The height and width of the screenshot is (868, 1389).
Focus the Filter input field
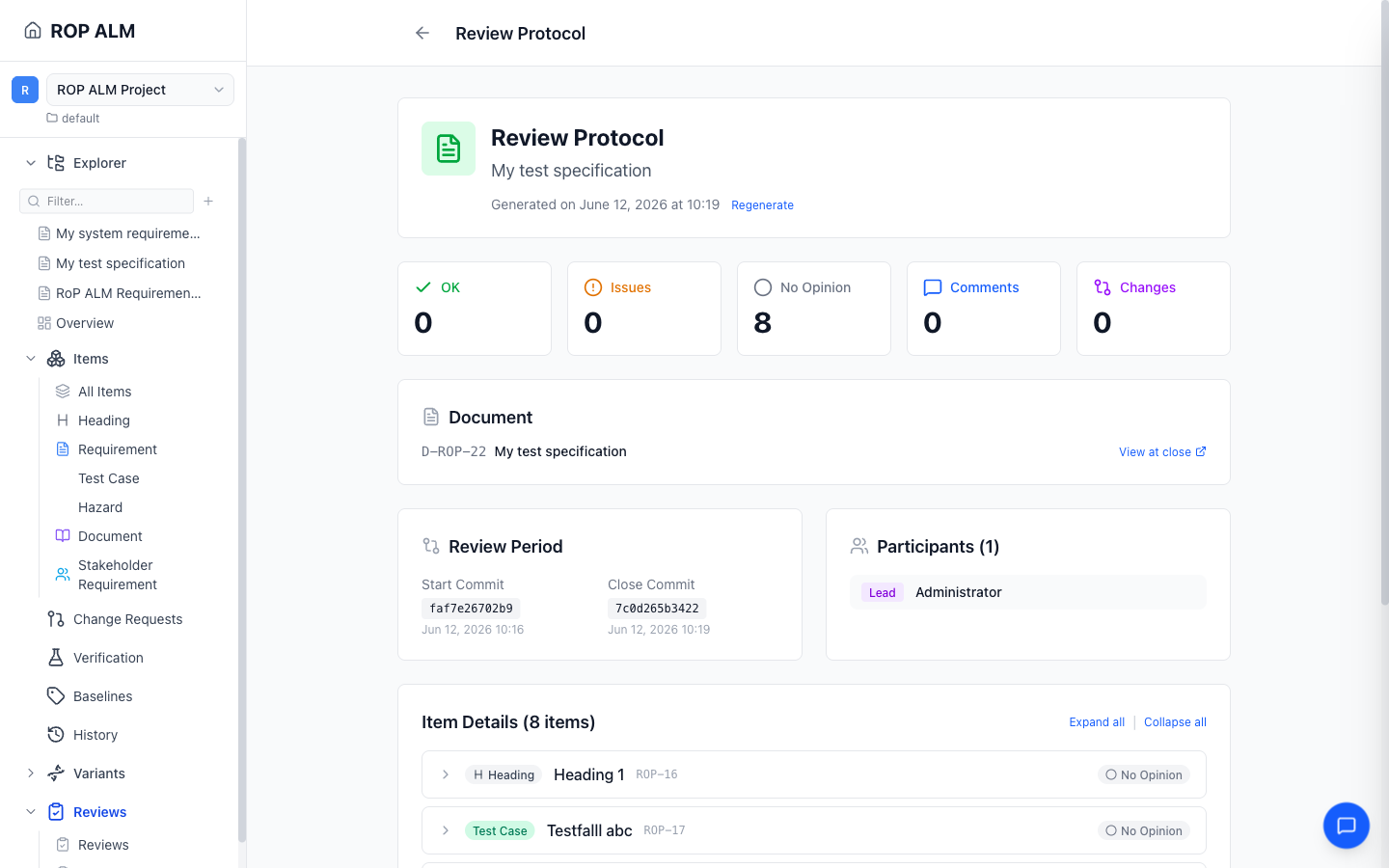coord(107,201)
